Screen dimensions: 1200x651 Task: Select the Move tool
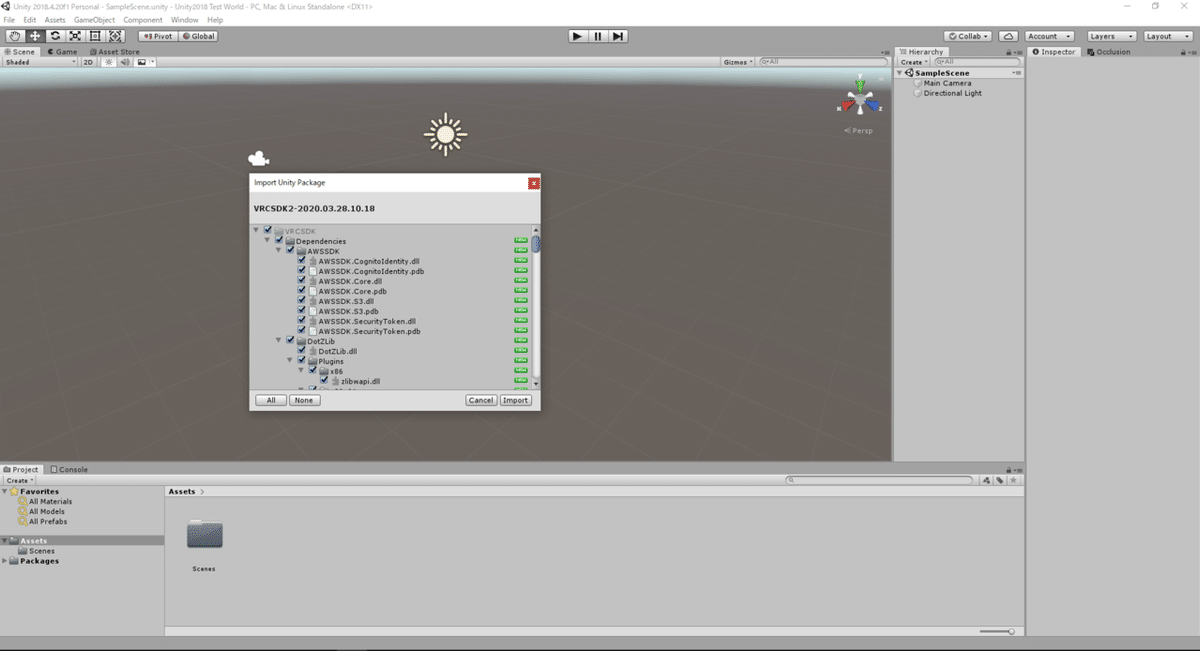(x=35, y=36)
